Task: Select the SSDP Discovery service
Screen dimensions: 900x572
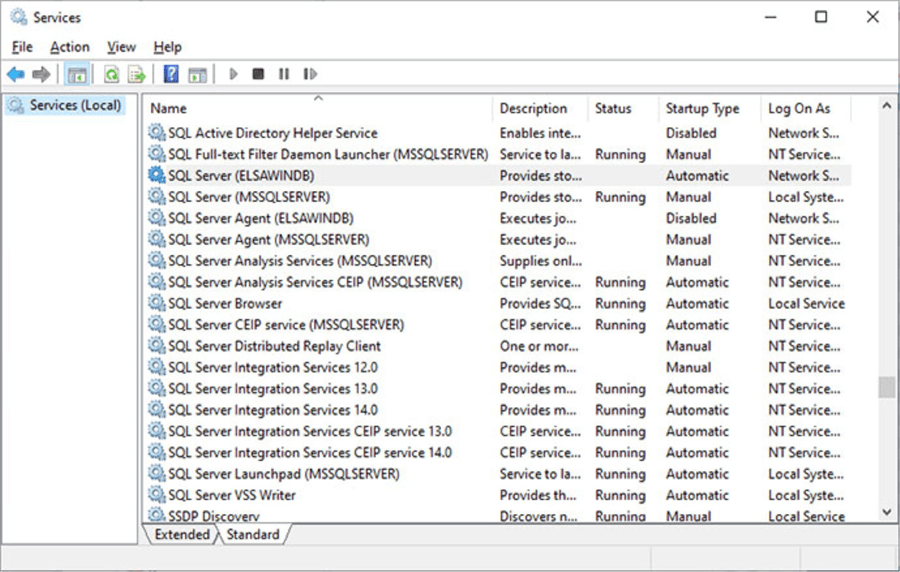Action: 214,515
